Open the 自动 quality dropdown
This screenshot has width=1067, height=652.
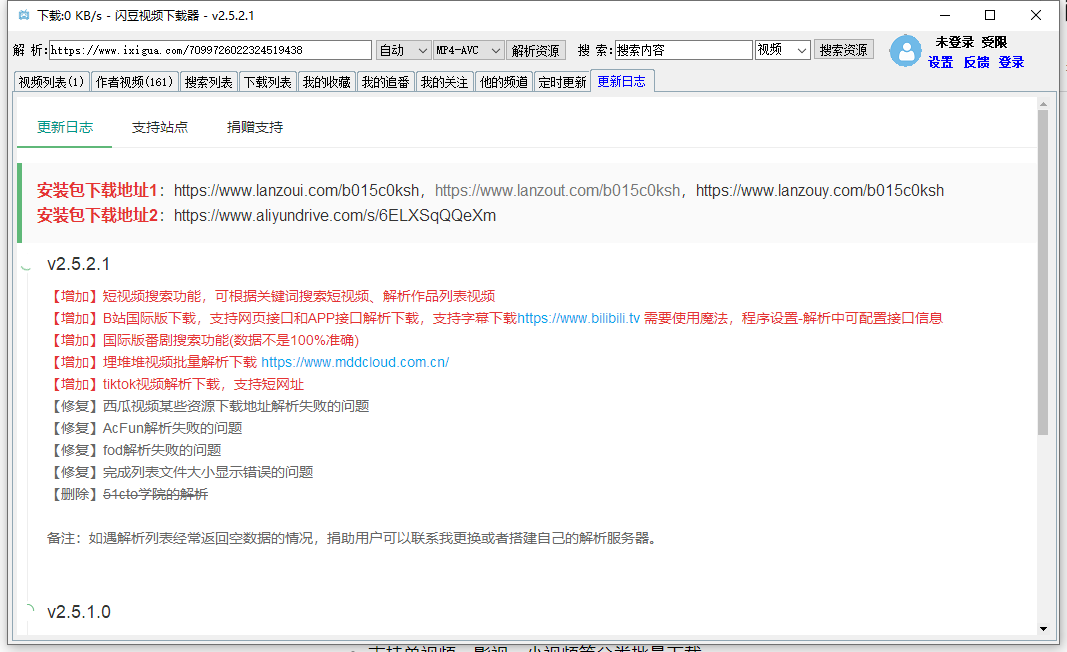(x=403, y=50)
